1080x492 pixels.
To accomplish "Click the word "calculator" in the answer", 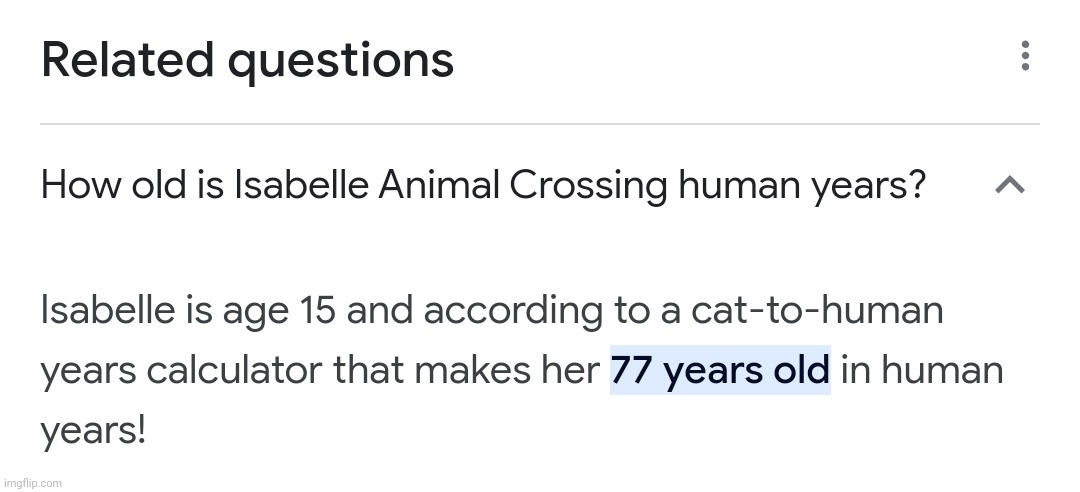I will coord(234,370).
